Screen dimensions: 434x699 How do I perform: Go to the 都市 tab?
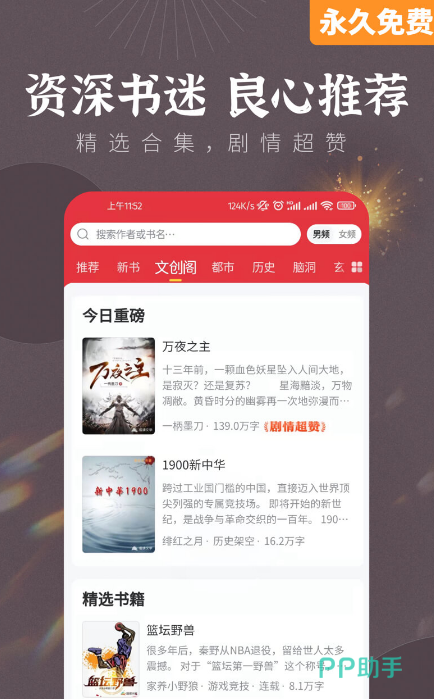click(223, 267)
